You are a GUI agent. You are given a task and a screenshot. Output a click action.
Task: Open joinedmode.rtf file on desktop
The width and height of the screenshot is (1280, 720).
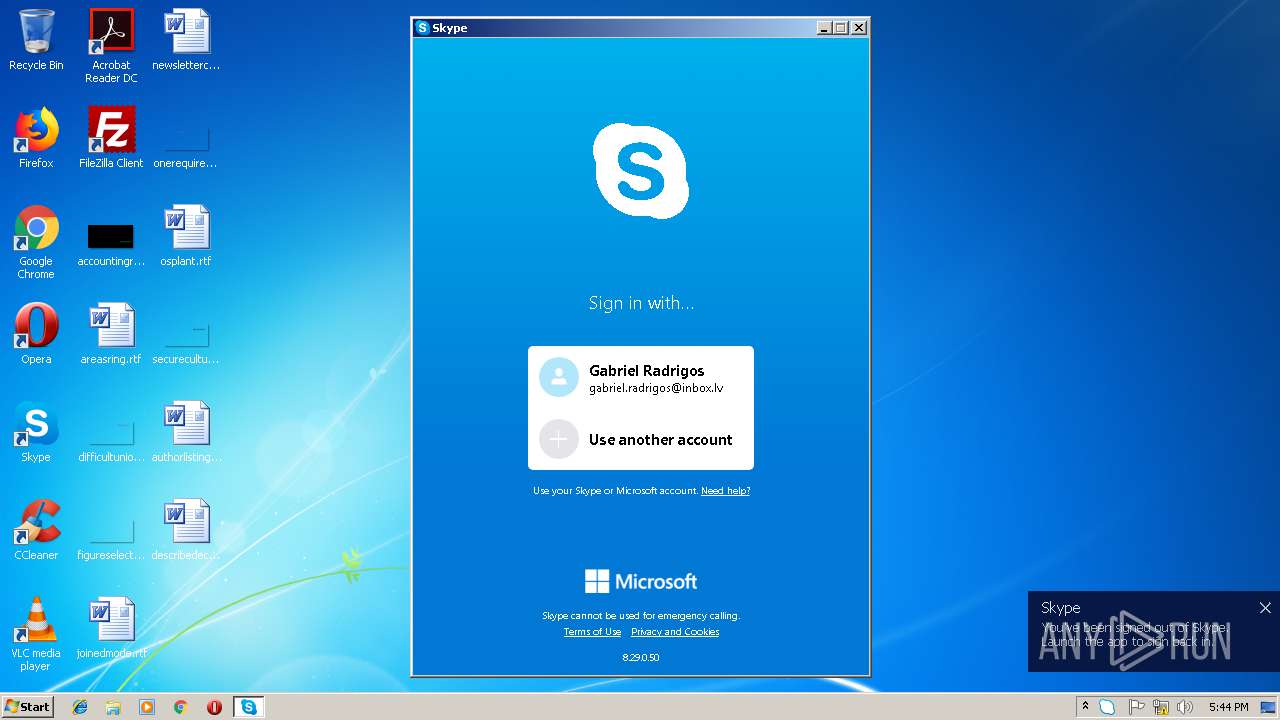point(111,628)
